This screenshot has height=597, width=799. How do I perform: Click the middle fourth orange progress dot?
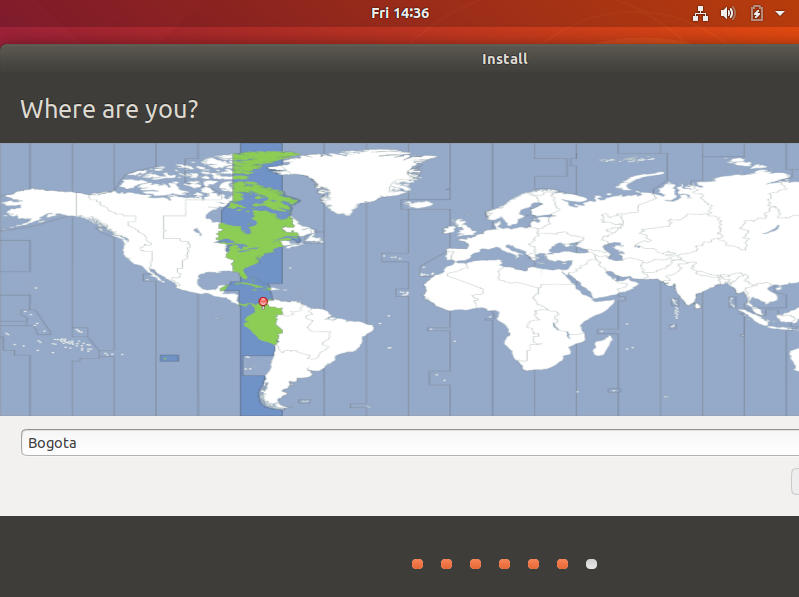pos(504,564)
